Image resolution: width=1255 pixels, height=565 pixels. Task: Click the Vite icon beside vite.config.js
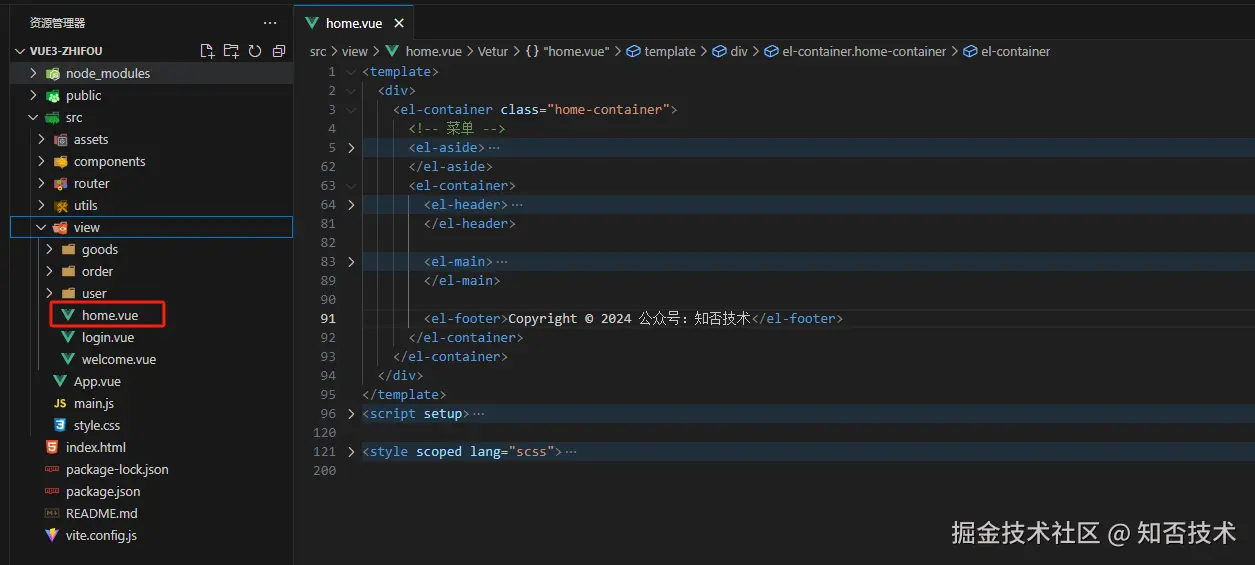[x=52, y=535]
